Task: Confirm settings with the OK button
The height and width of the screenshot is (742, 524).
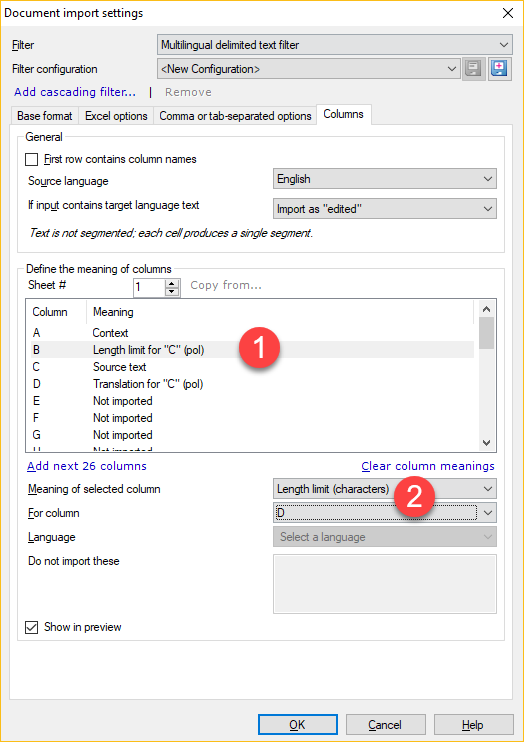Action: pyautogui.click(x=298, y=725)
